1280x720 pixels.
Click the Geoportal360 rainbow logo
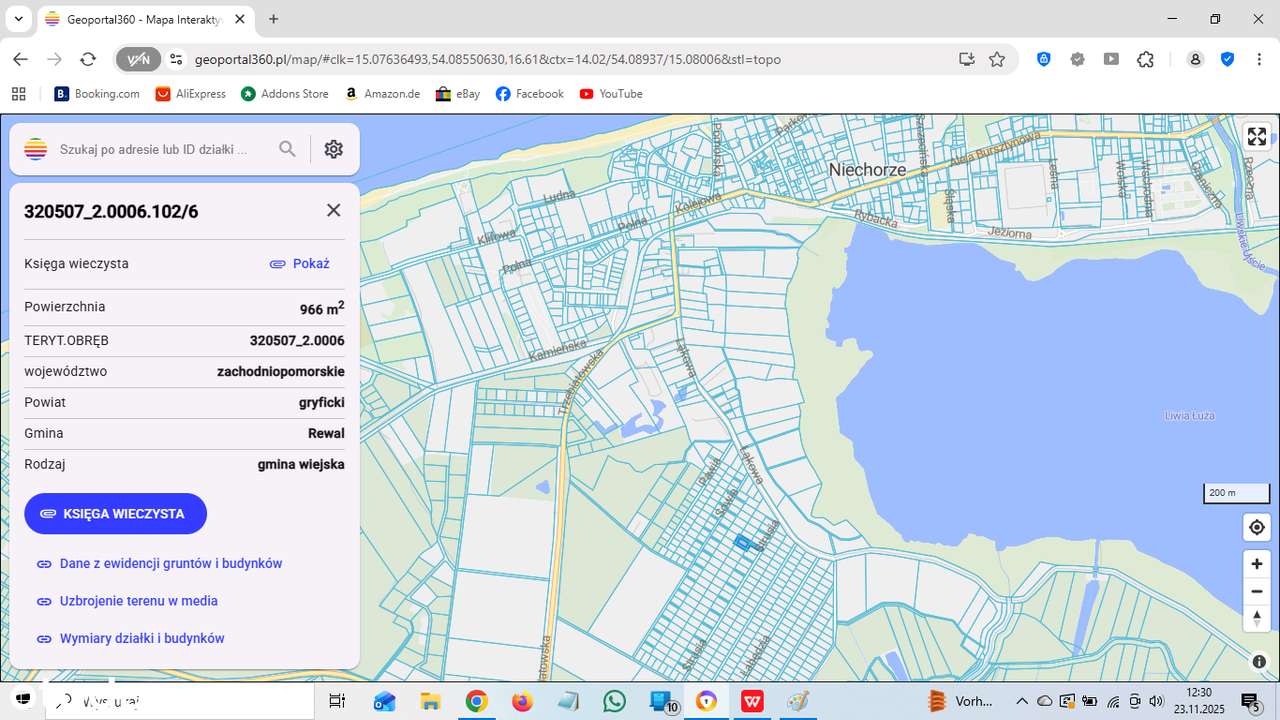pos(36,149)
